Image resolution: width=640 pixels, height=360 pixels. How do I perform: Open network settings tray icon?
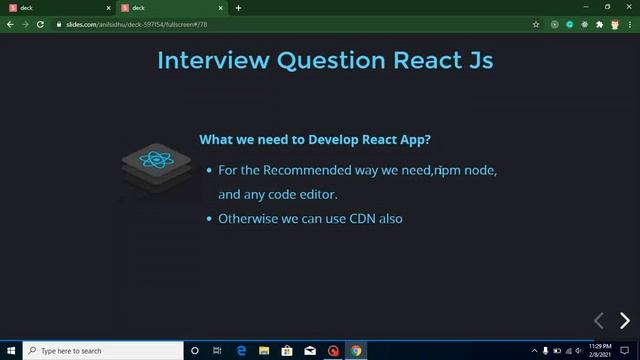[569, 351]
